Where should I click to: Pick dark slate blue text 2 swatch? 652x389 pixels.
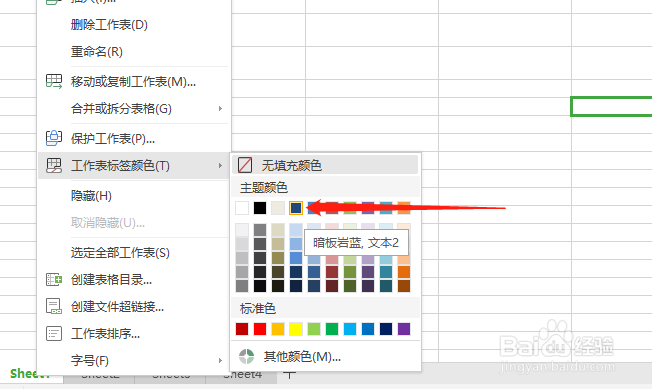pos(296,208)
